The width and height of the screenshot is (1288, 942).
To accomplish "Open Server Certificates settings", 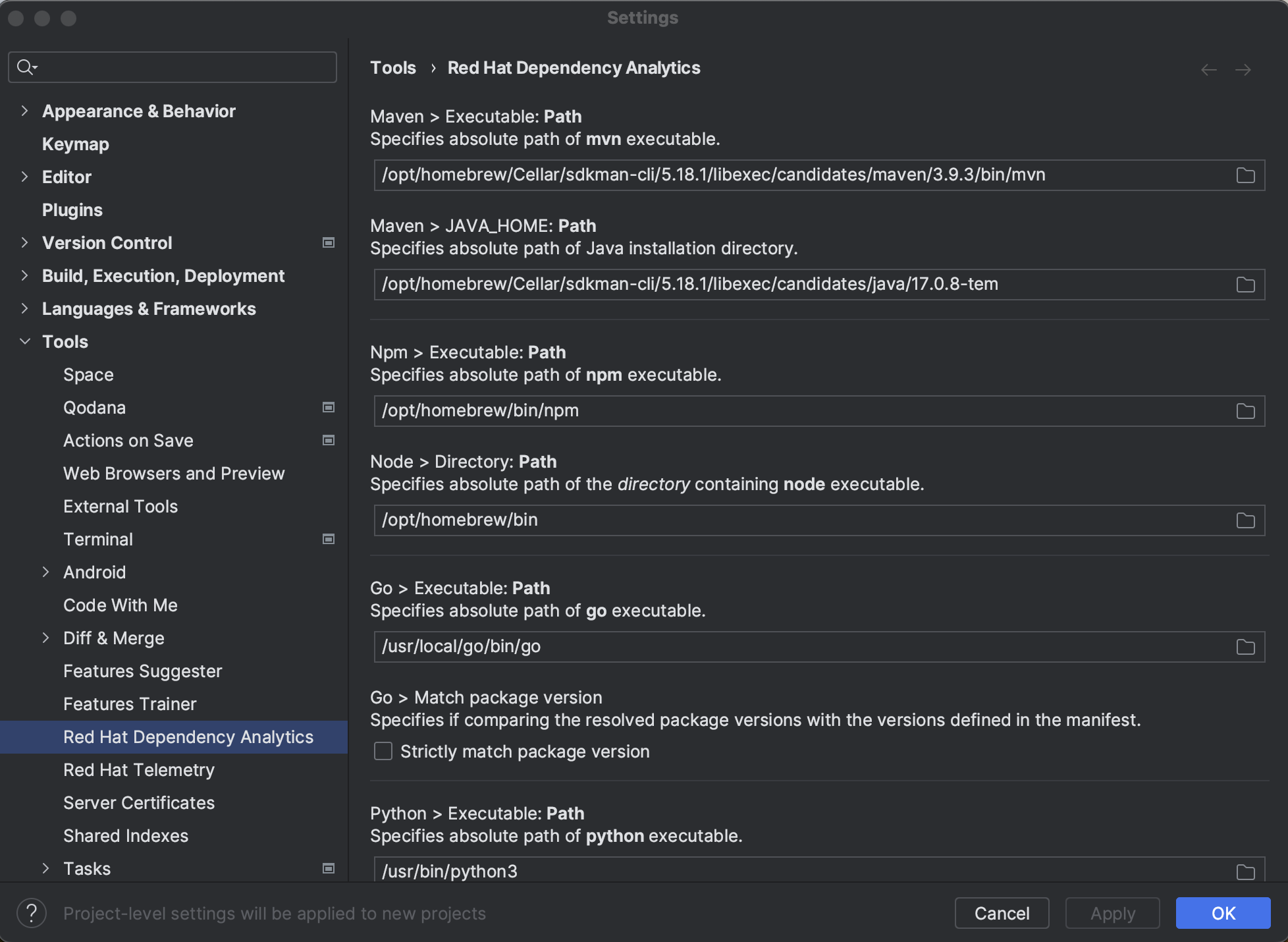I will coord(139,802).
